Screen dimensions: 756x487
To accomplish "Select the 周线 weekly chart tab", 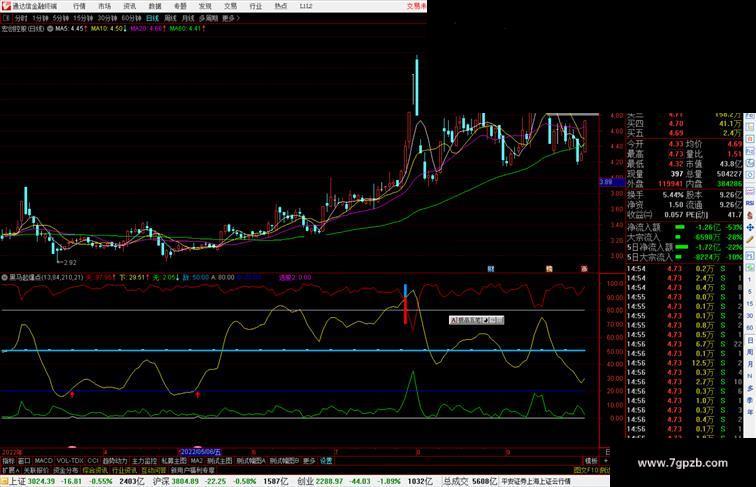I will coord(170,18).
